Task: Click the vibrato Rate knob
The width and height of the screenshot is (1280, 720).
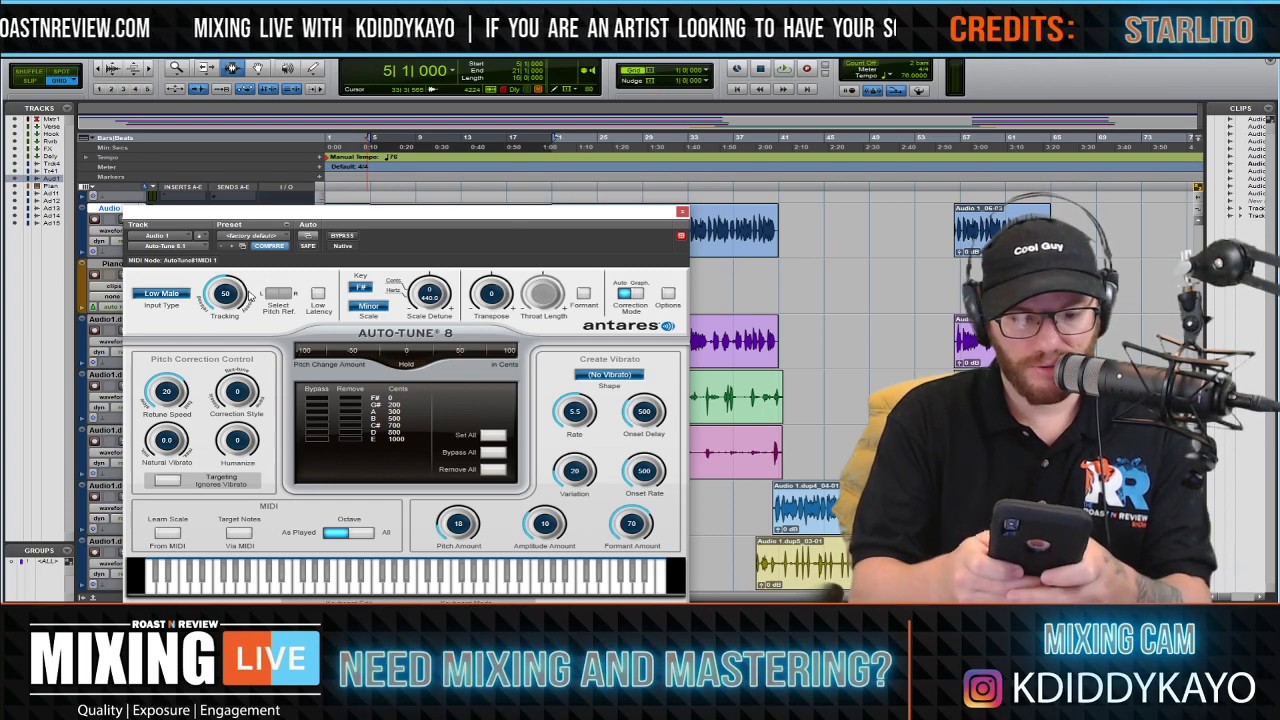Action: tap(574, 411)
